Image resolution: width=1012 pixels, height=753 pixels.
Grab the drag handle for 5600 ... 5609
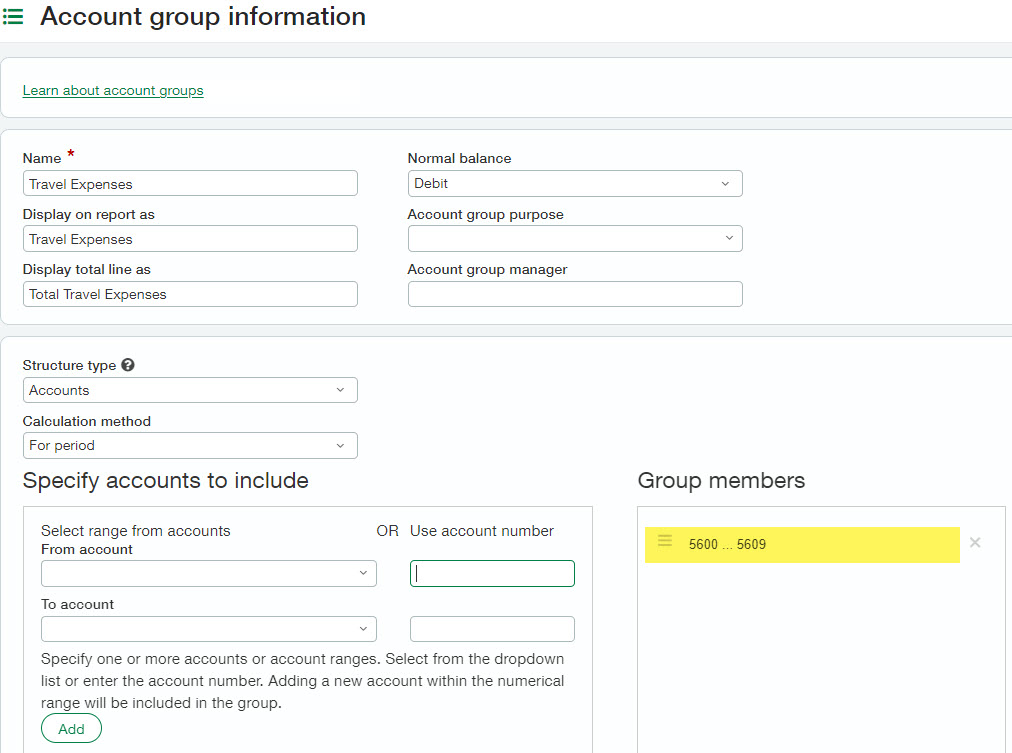click(x=665, y=541)
